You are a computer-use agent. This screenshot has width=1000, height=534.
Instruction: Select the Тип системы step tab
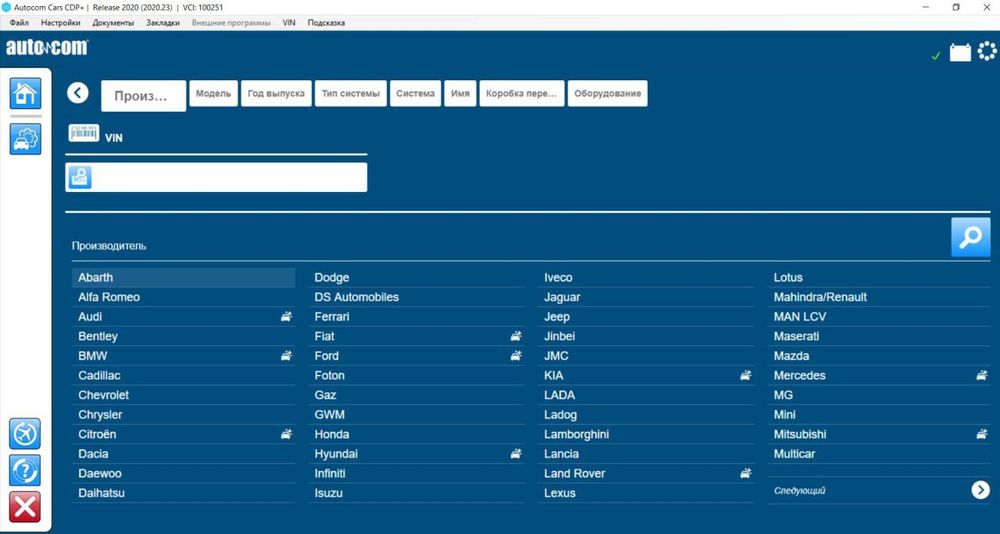click(x=351, y=93)
